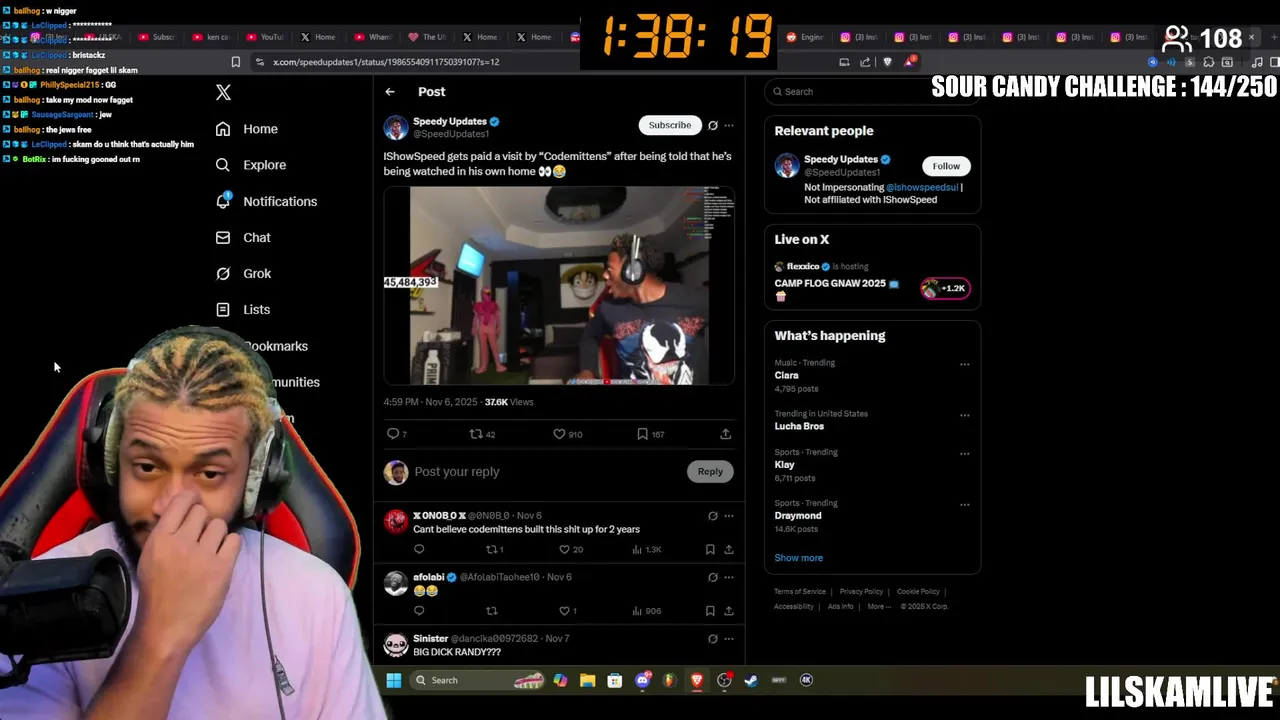Open options menu for Ciara trend
Screen dimensions: 1280x720
pos(965,365)
